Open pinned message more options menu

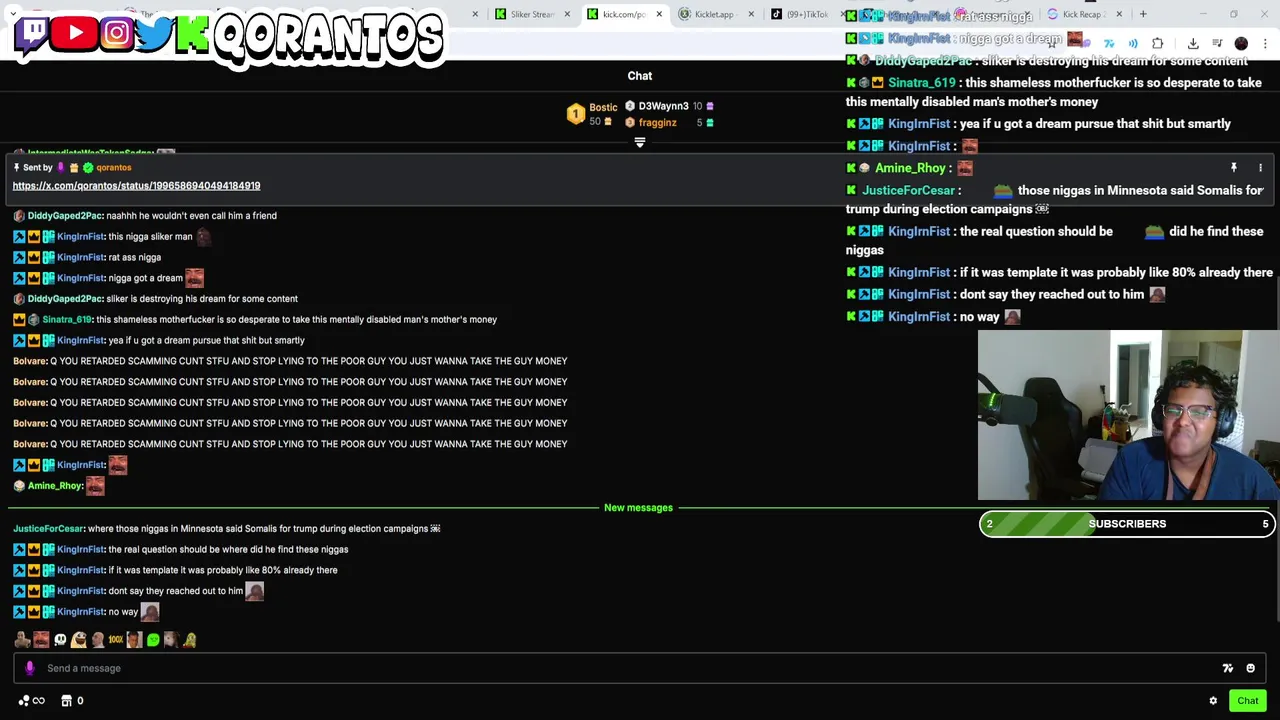click(1260, 168)
